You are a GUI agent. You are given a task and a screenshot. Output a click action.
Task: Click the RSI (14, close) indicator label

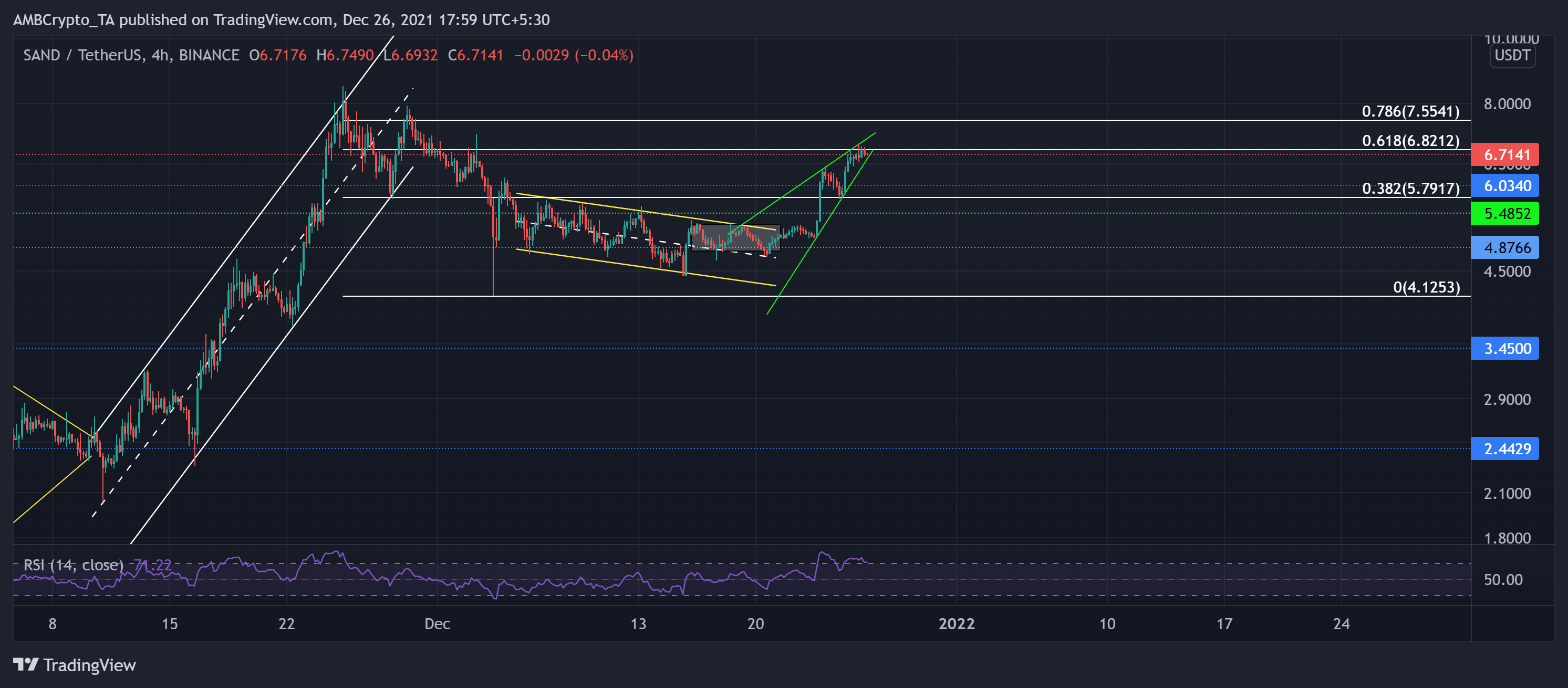tap(73, 565)
